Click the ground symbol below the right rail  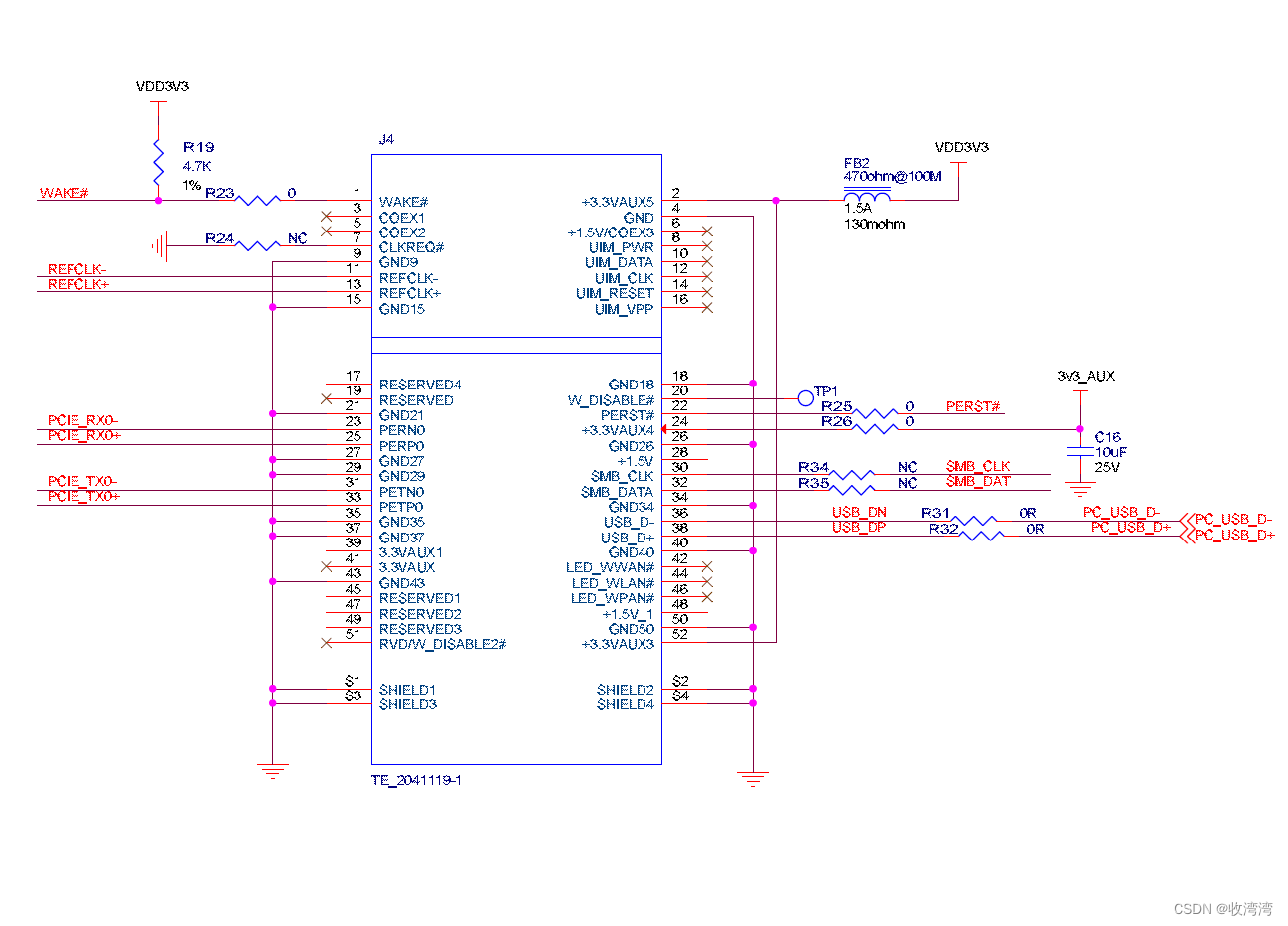pyautogui.click(x=753, y=779)
